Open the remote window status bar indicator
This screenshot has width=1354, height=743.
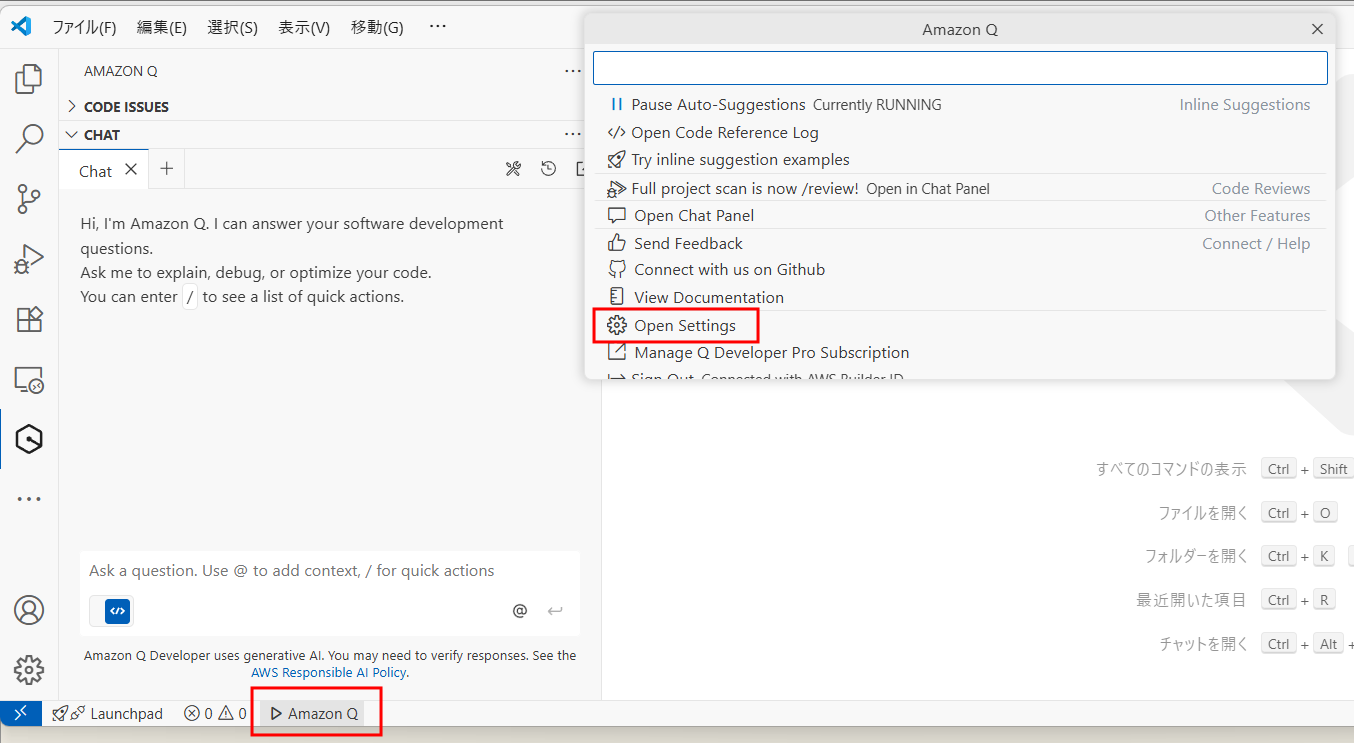pyautogui.click(x=20, y=714)
